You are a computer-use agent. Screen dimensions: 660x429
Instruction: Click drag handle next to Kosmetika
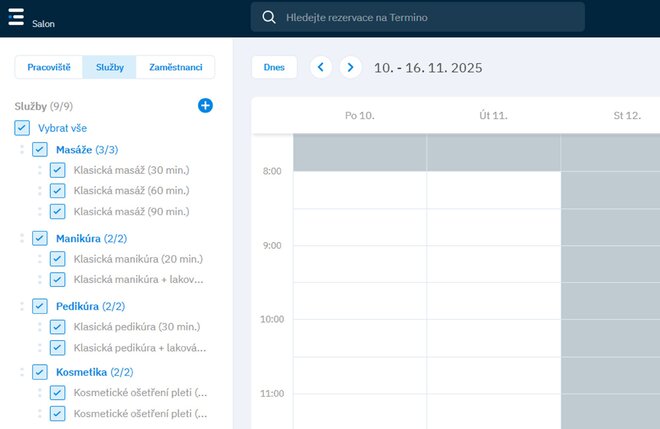pyautogui.click(x=22, y=372)
